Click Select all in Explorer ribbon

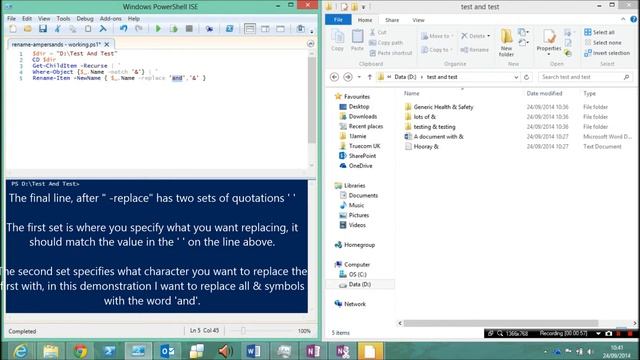tap(600, 32)
